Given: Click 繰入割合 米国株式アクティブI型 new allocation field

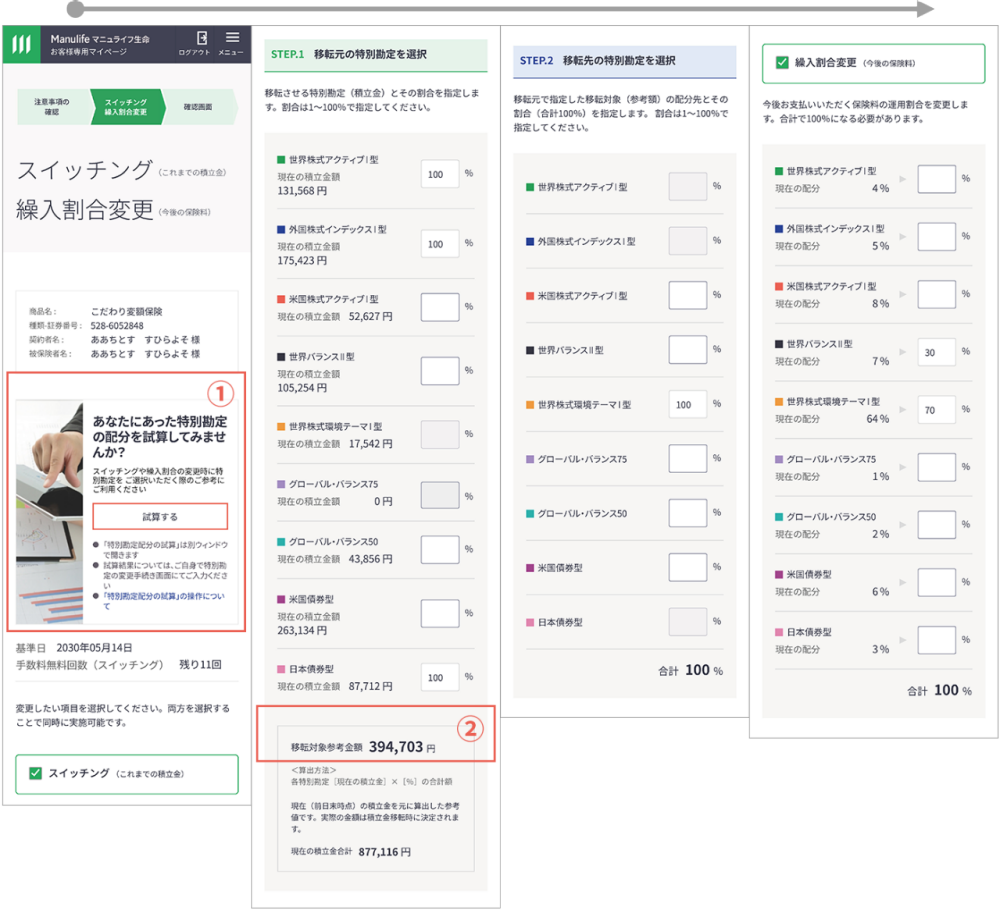Looking at the screenshot, I should click(x=937, y=295).
